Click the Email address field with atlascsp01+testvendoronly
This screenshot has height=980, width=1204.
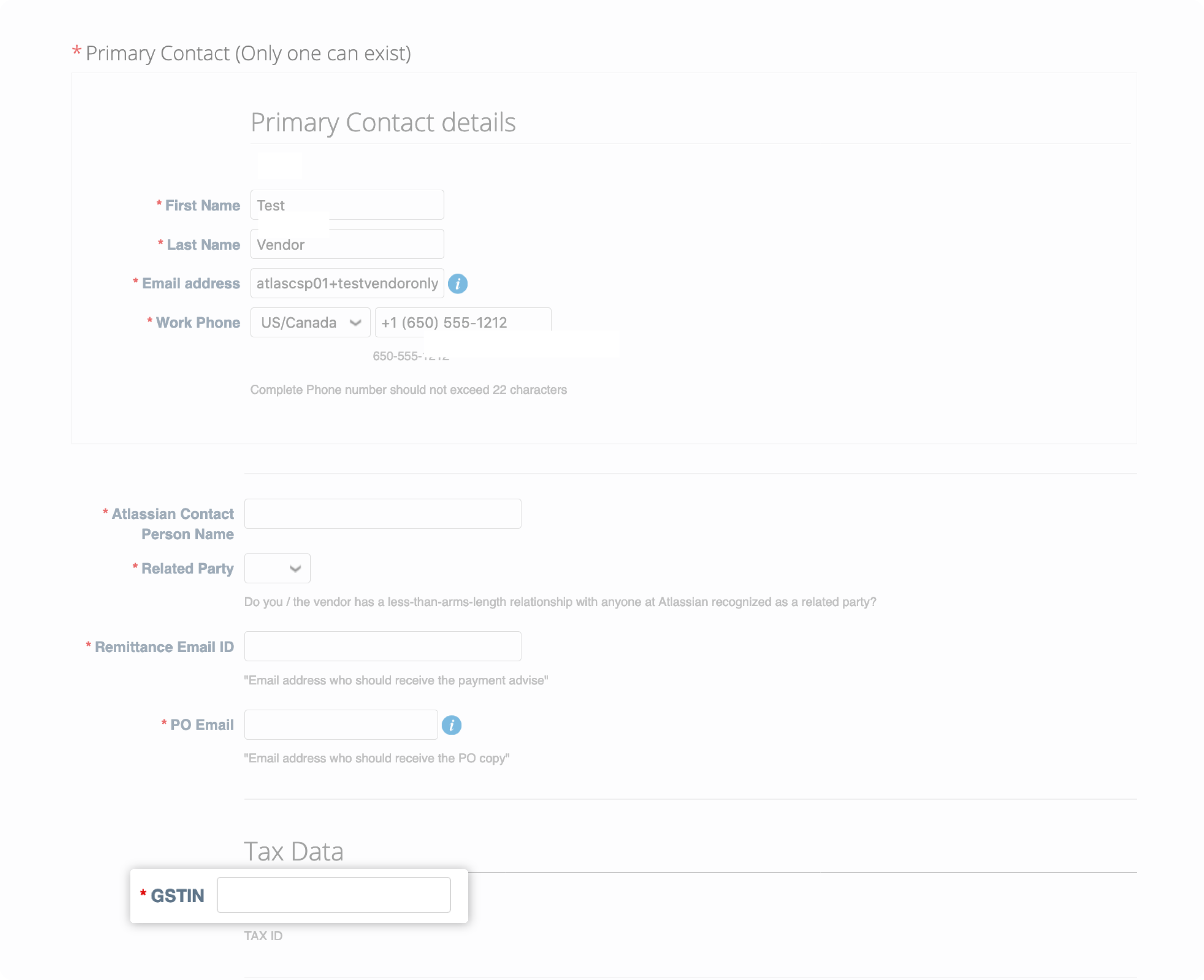coord(347,283)
